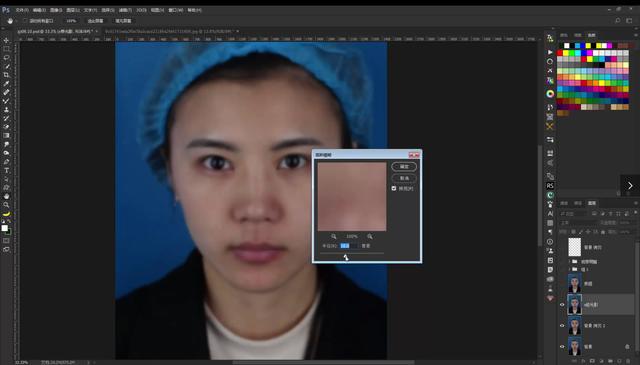
Task: Expand the upper folder group in Layers panel
Action: (x=570, y=261)
